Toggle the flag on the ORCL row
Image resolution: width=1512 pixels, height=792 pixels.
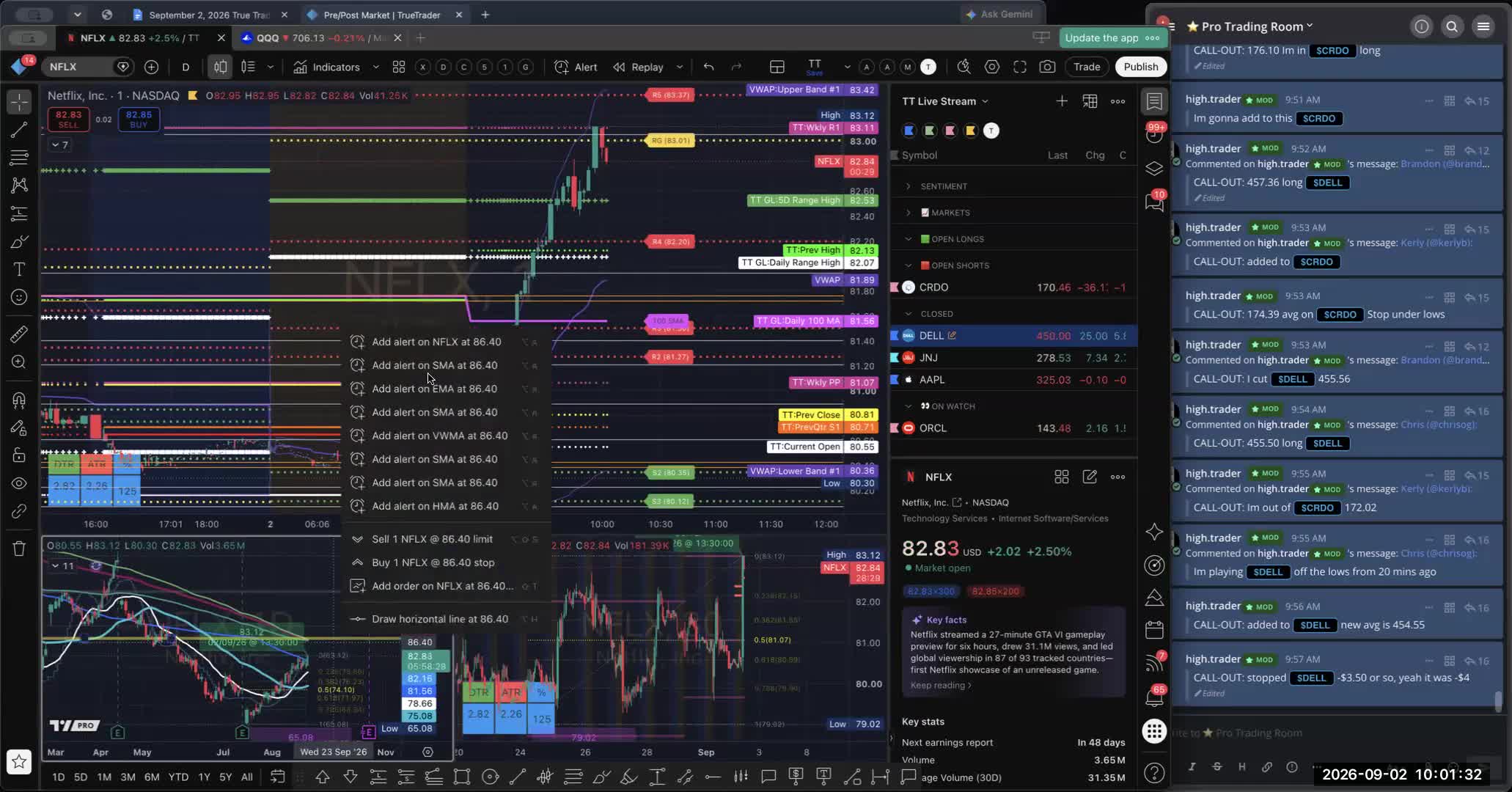click(x=895, y=428)
